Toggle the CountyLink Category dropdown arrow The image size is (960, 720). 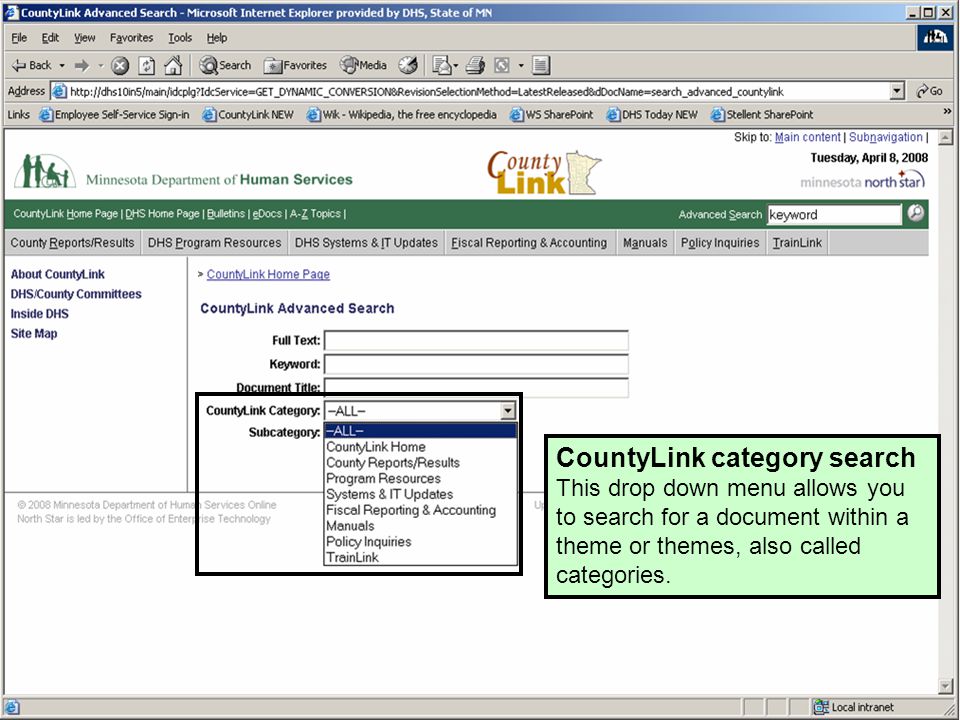pyautogui.click(x=508, y=411)
